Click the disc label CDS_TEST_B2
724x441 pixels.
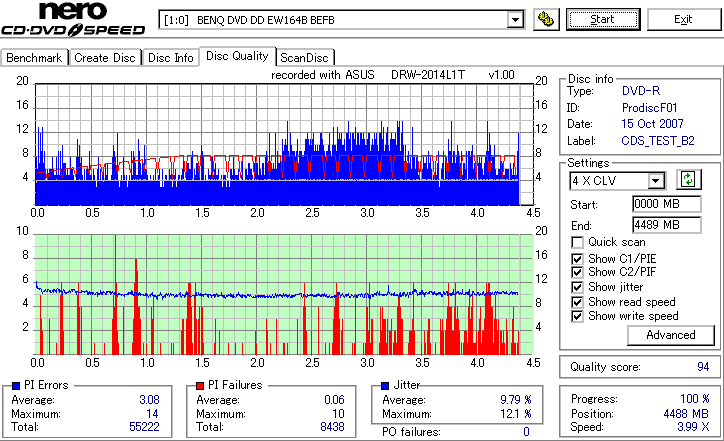[x=658, y=140]
